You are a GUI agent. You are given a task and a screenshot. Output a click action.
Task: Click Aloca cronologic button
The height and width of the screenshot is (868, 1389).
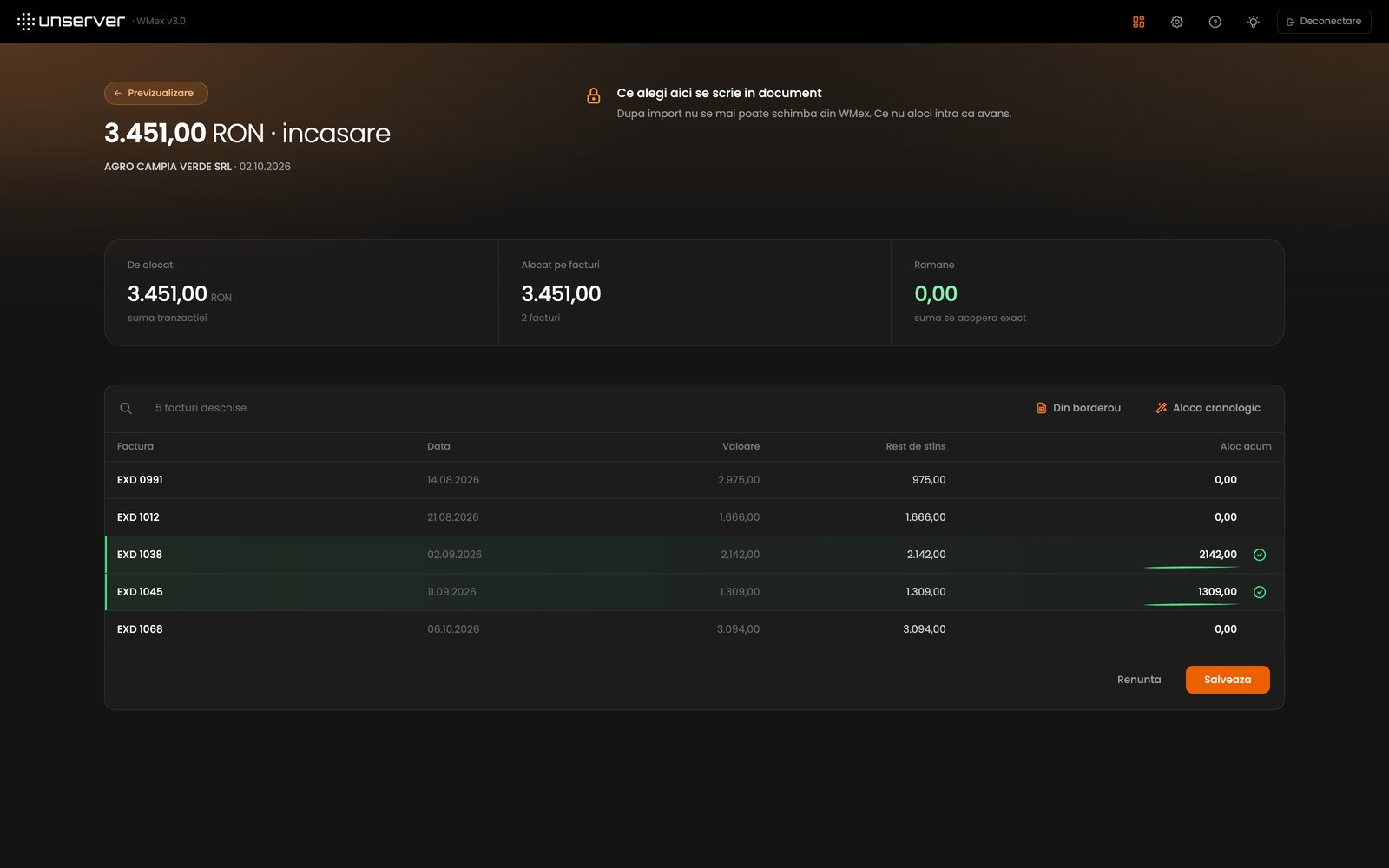(1208, 408)
